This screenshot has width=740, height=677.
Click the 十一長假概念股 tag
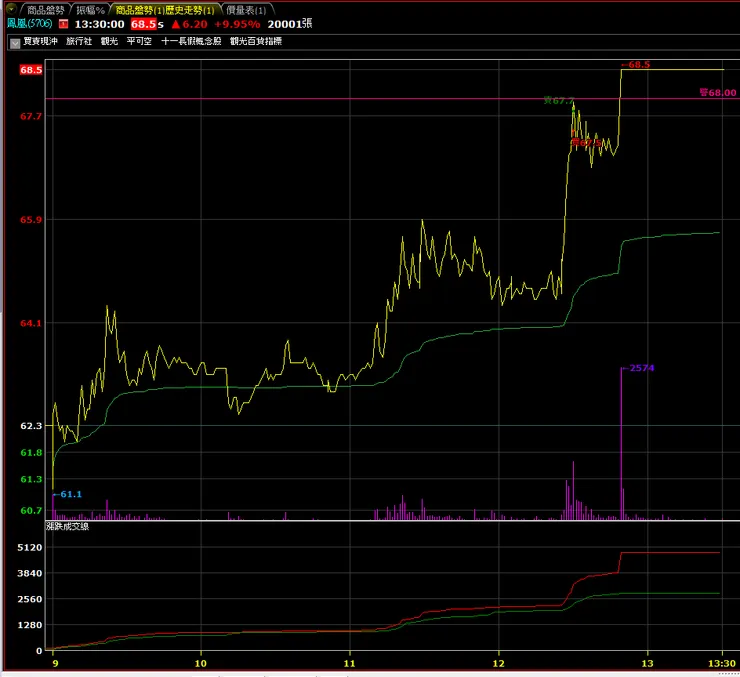coord(191,41)
